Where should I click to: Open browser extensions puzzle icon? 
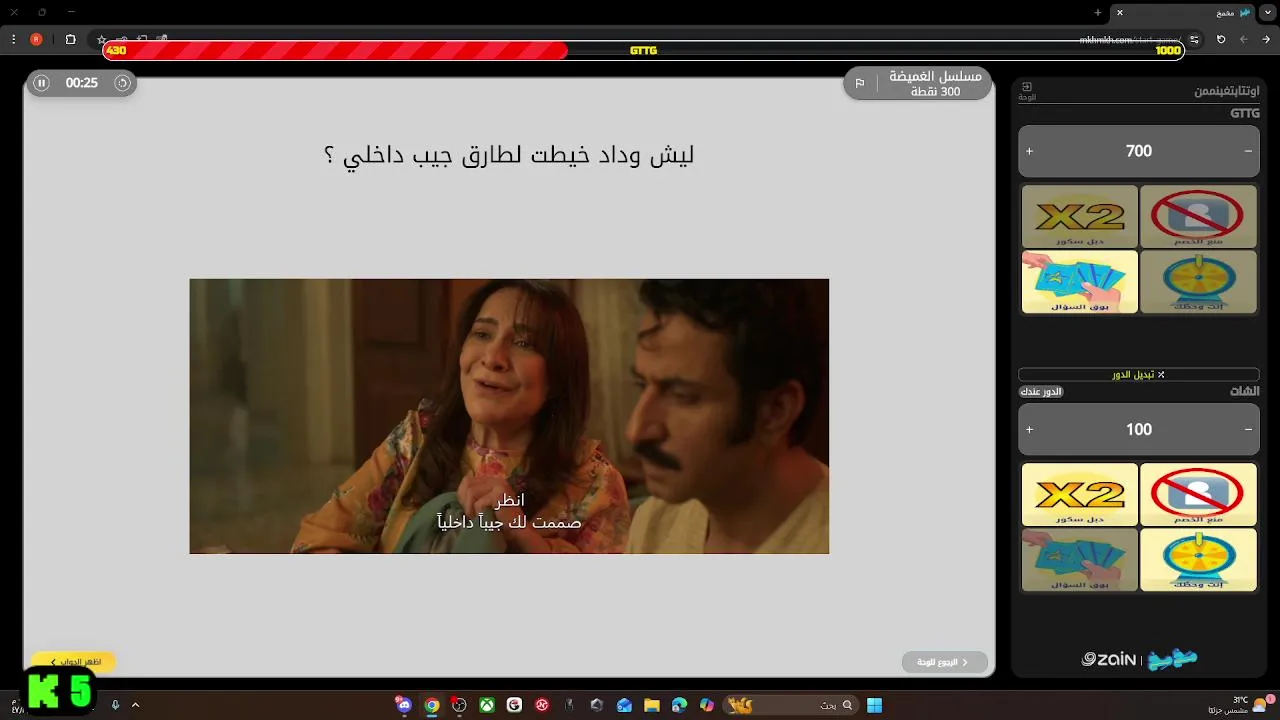(70, 39)
